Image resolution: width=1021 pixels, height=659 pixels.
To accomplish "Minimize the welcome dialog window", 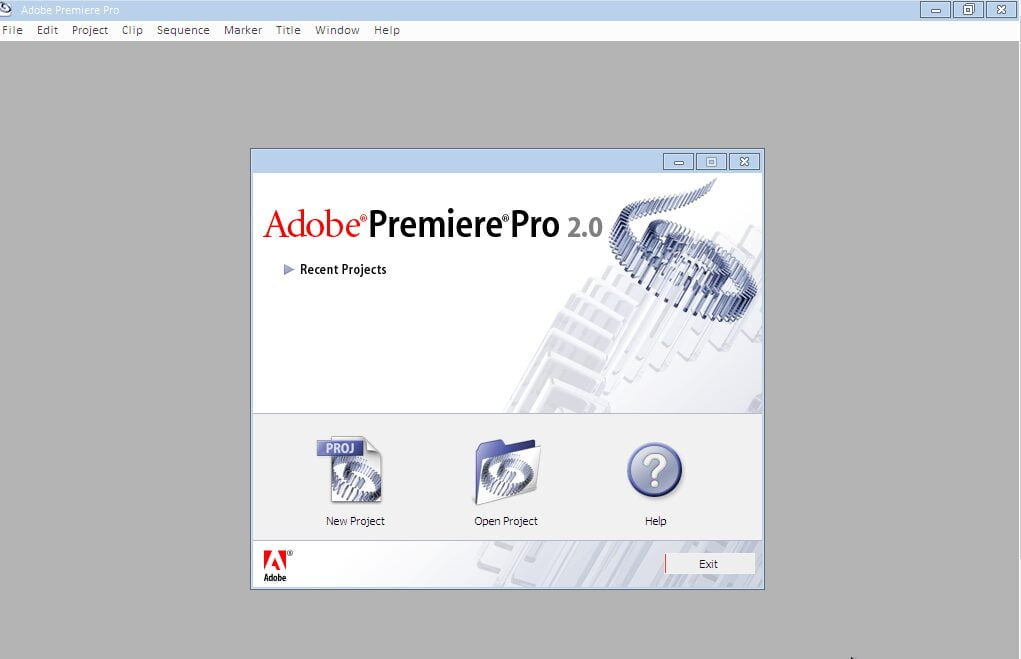I will [x=678, y=161].
